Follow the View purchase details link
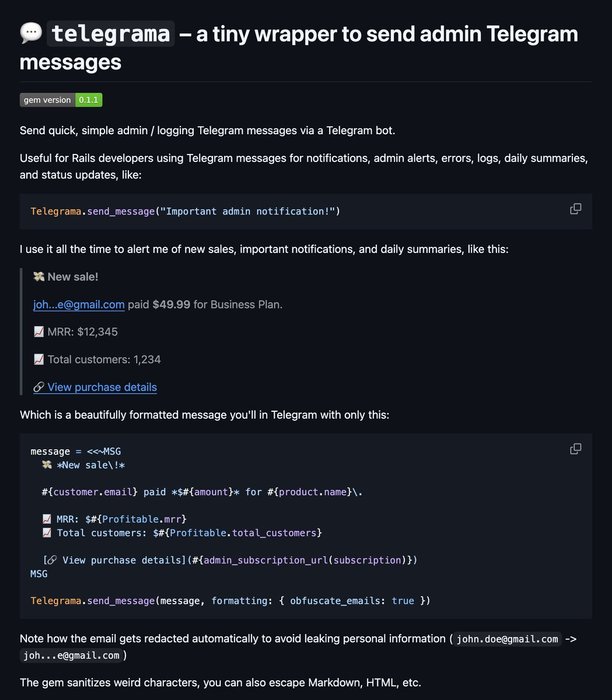Image resolution: width=612 pixels, height=700 pixels. 102,387
